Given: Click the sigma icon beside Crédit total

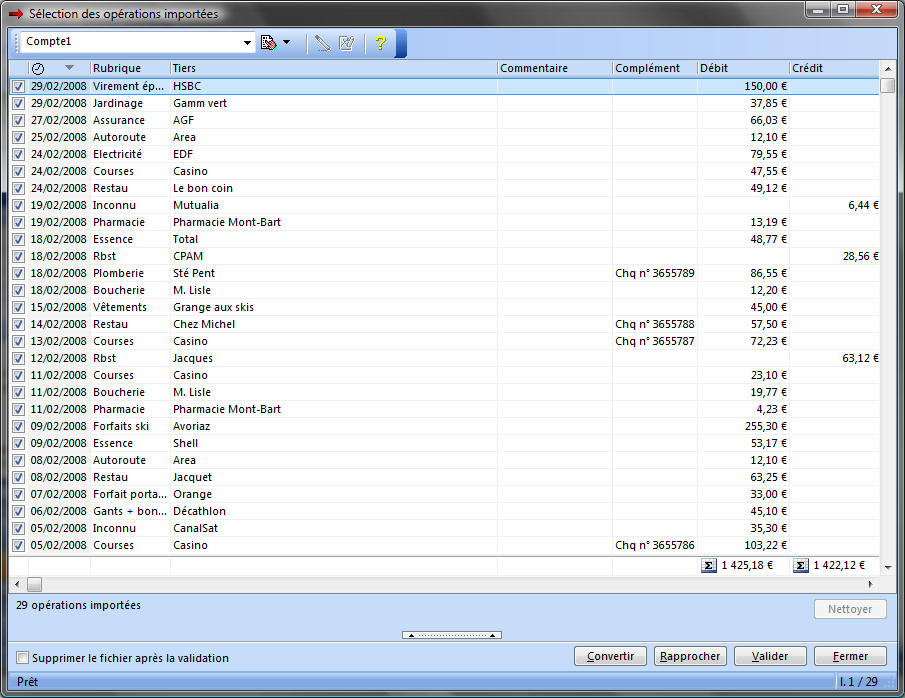Looking at the screenshot, I should 801,566.
